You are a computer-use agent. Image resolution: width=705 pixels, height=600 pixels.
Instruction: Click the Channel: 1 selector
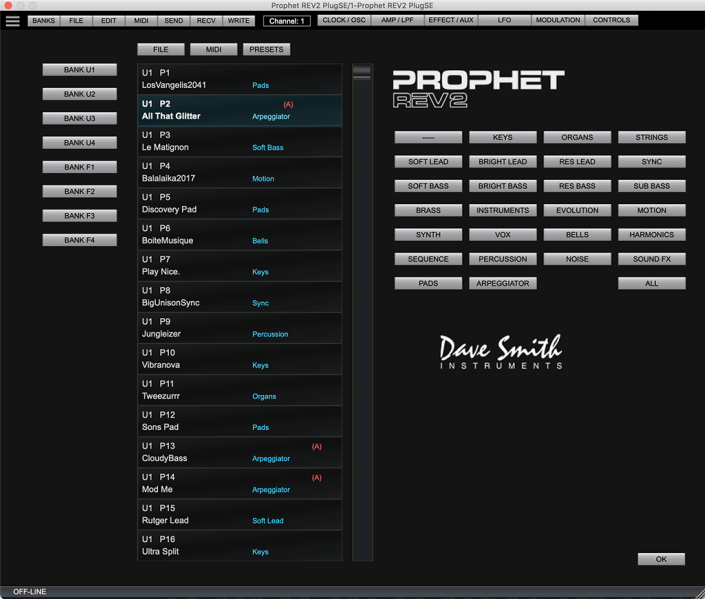pos(287,21)
